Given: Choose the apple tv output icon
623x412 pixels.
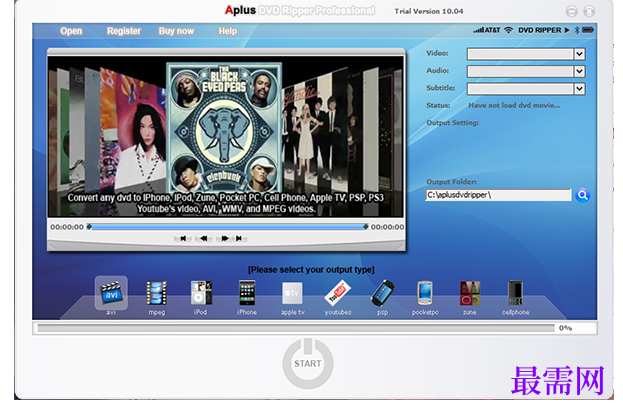Looking at the screenshot, I should [292, 293].
